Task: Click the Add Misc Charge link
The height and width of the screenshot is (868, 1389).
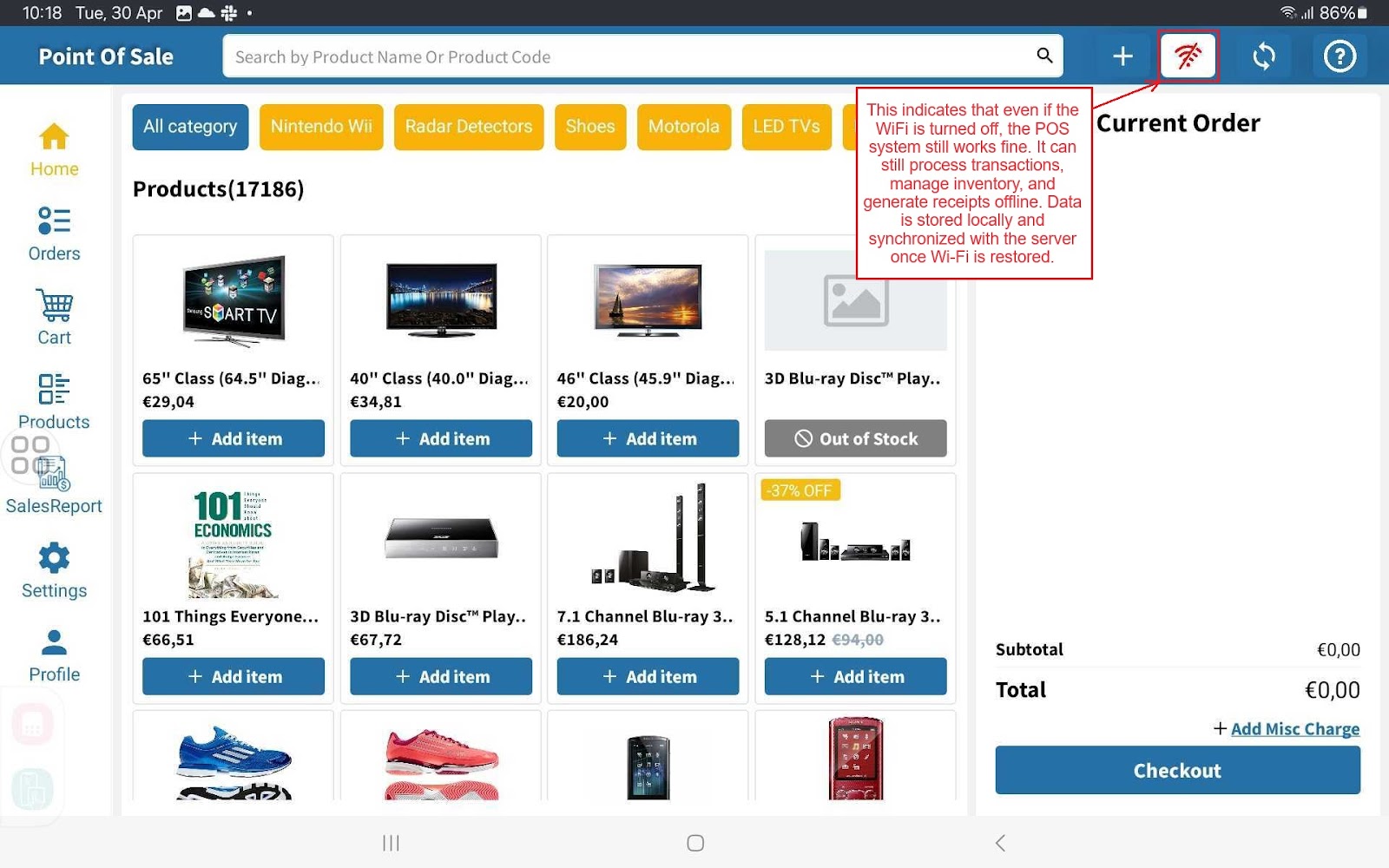Action: point(1294,729)
